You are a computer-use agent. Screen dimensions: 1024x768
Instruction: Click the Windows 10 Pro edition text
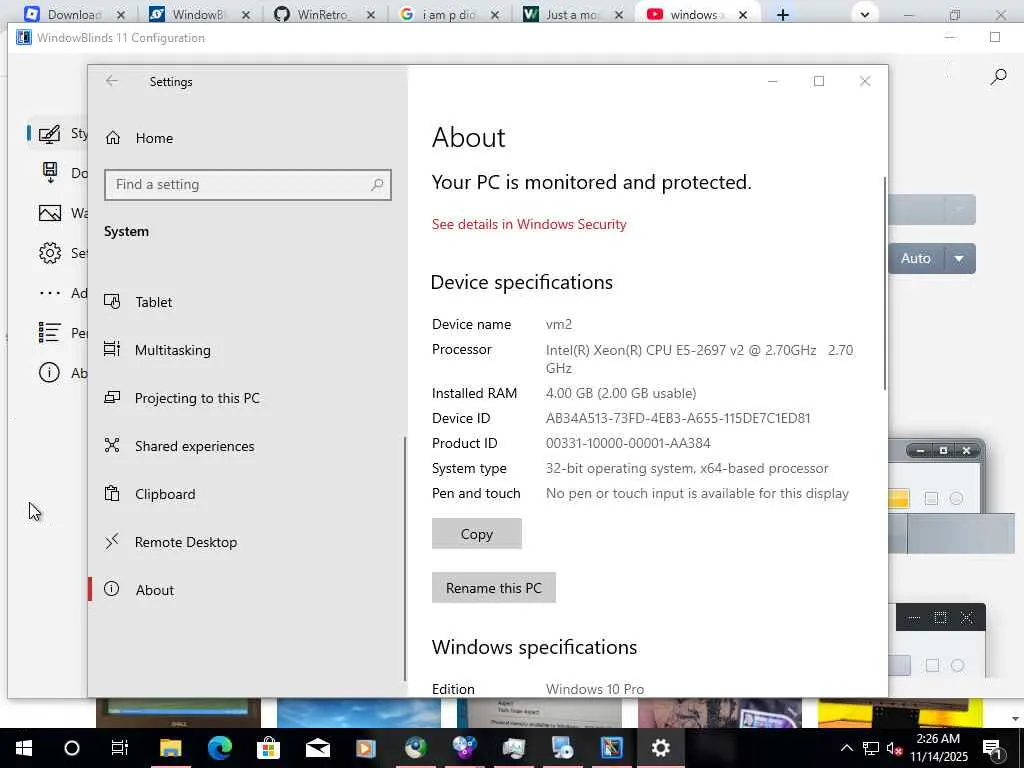595,689
